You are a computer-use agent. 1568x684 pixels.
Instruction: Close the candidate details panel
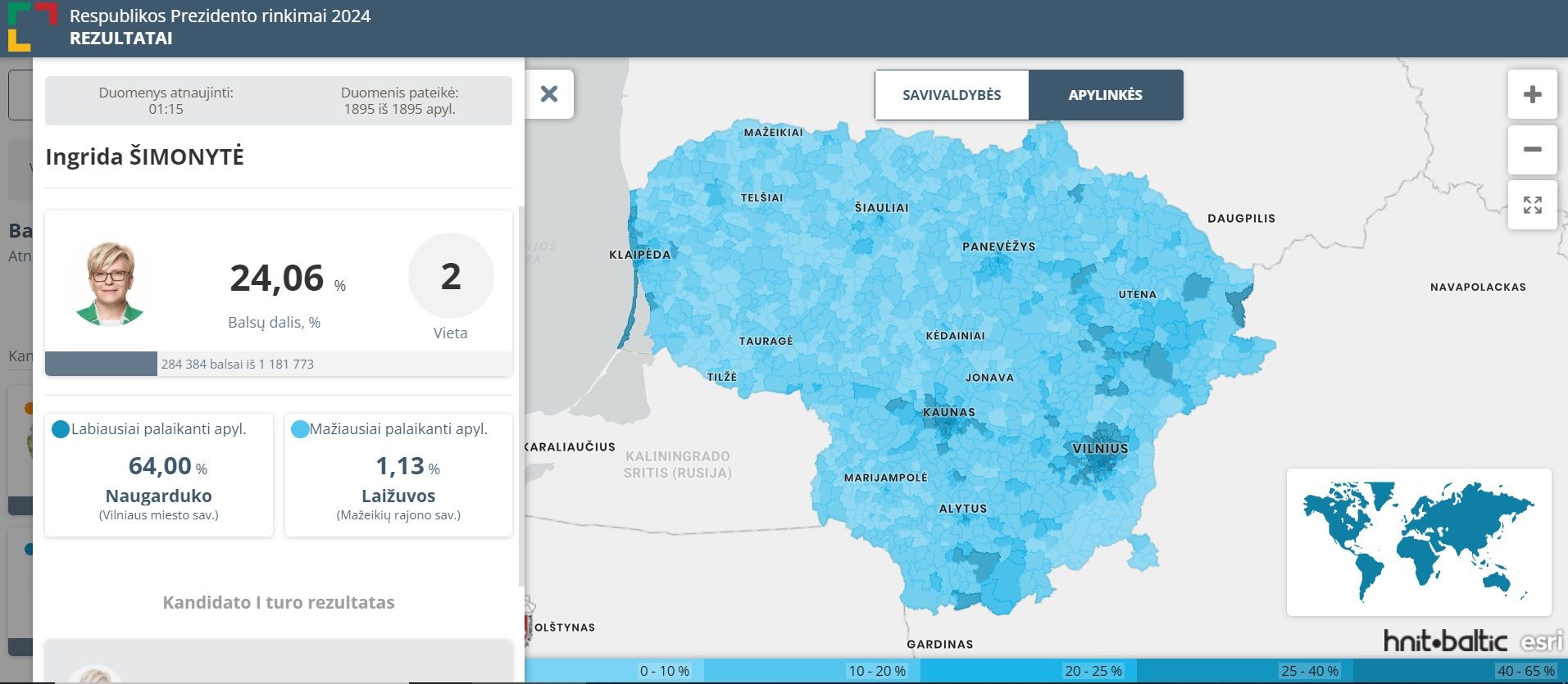pyautogui.click(x=549, y=94)
